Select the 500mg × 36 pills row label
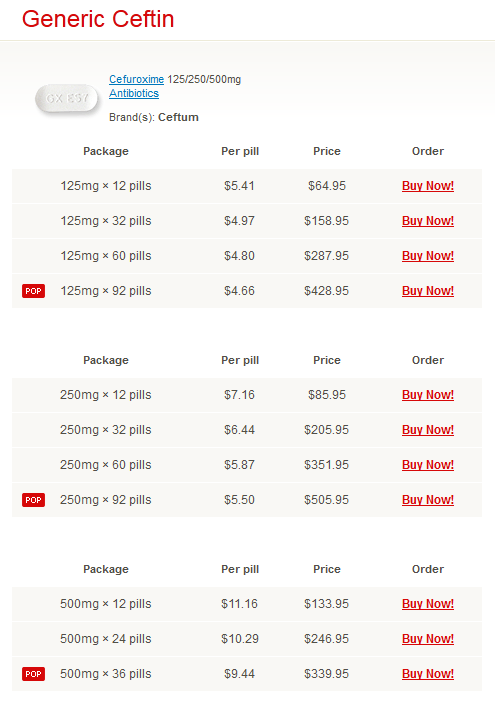The height and width of the screenshot is (701, 495). (x=106, y=674)
